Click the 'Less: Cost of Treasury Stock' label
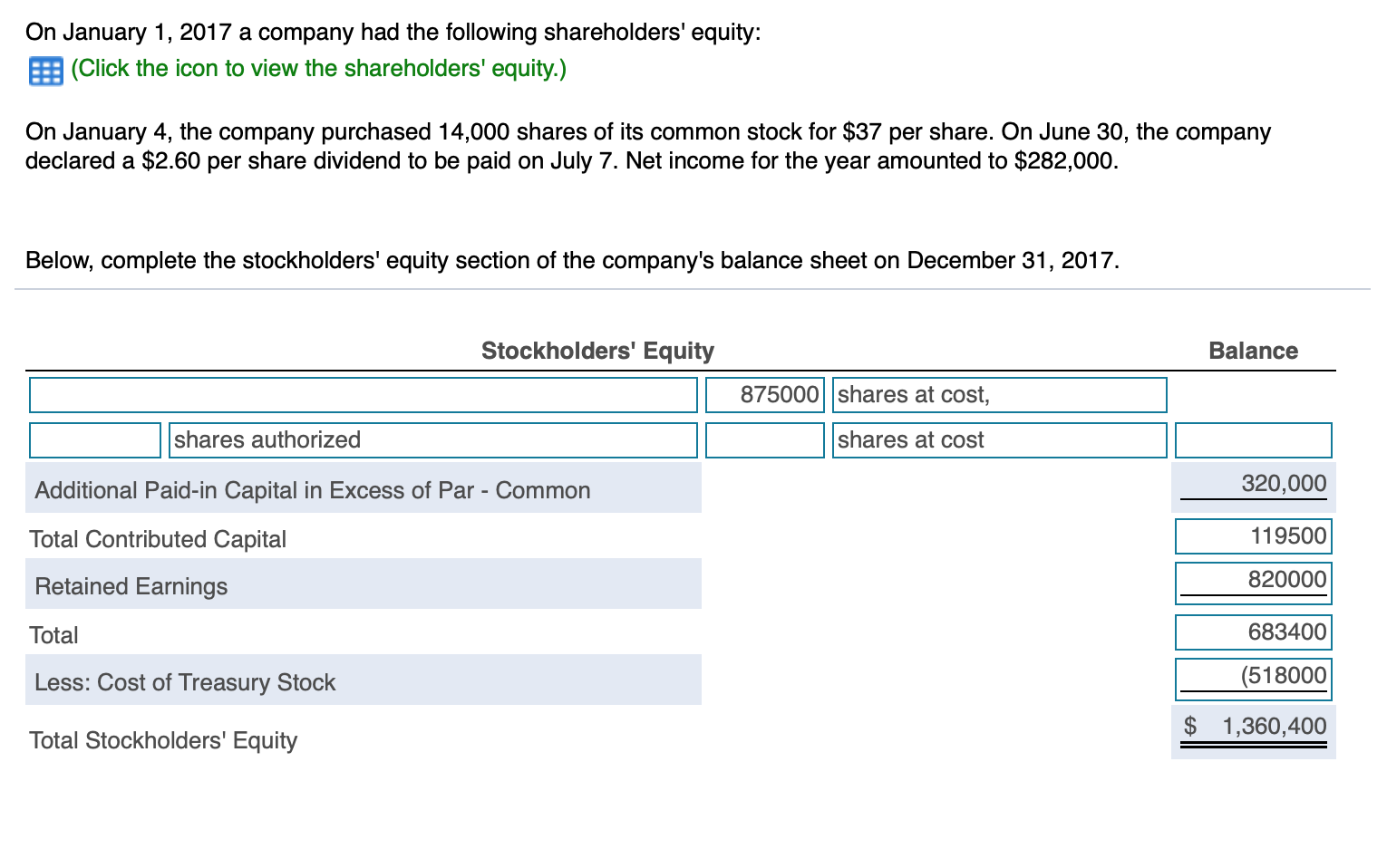The image size is (1387, 868). point(184,681)
